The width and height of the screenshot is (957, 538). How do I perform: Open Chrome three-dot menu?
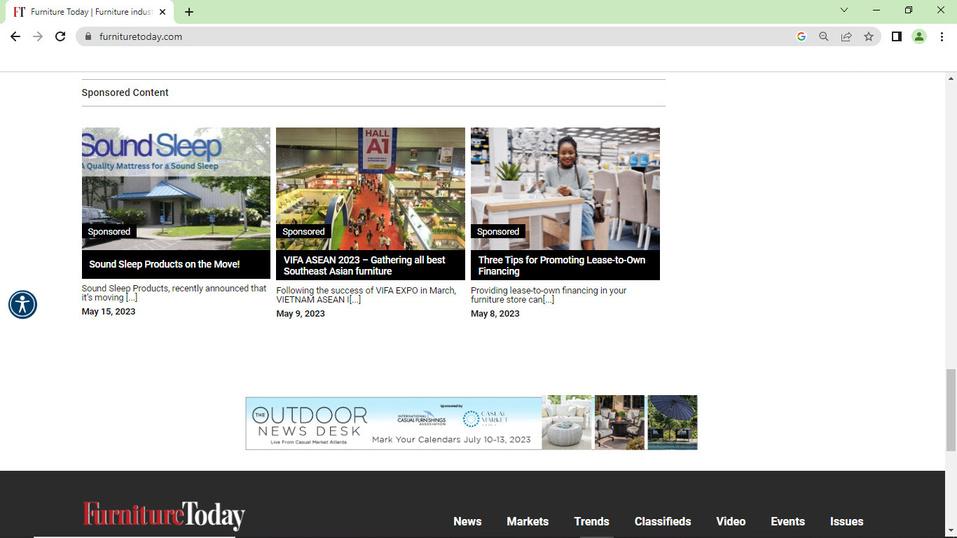coord(942,37)
